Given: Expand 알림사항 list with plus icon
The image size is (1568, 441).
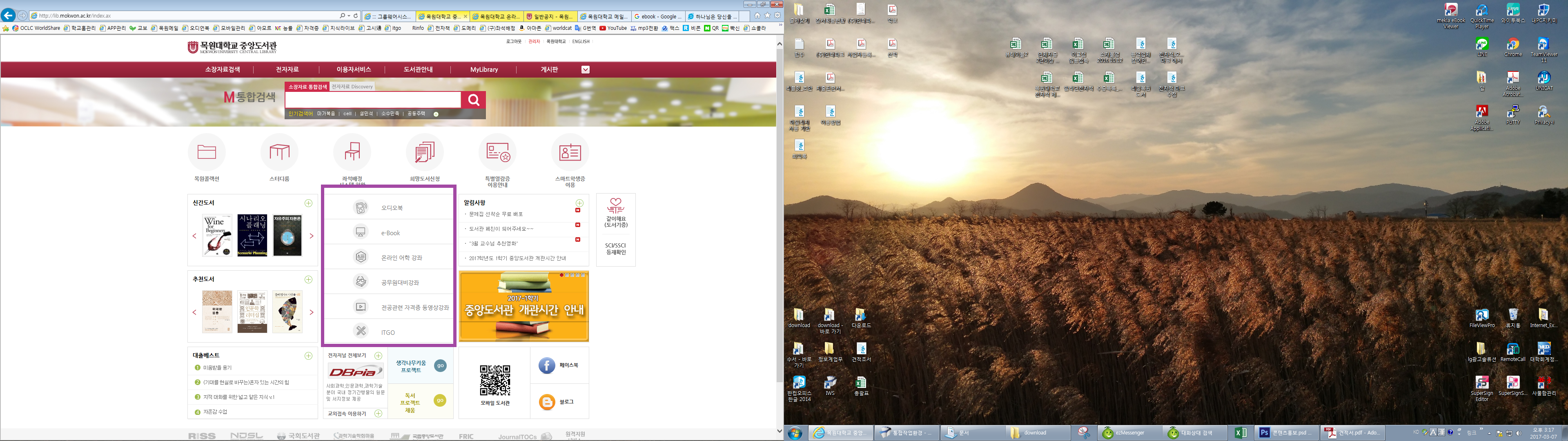Looking at the screenshot, I should [579, 203].
